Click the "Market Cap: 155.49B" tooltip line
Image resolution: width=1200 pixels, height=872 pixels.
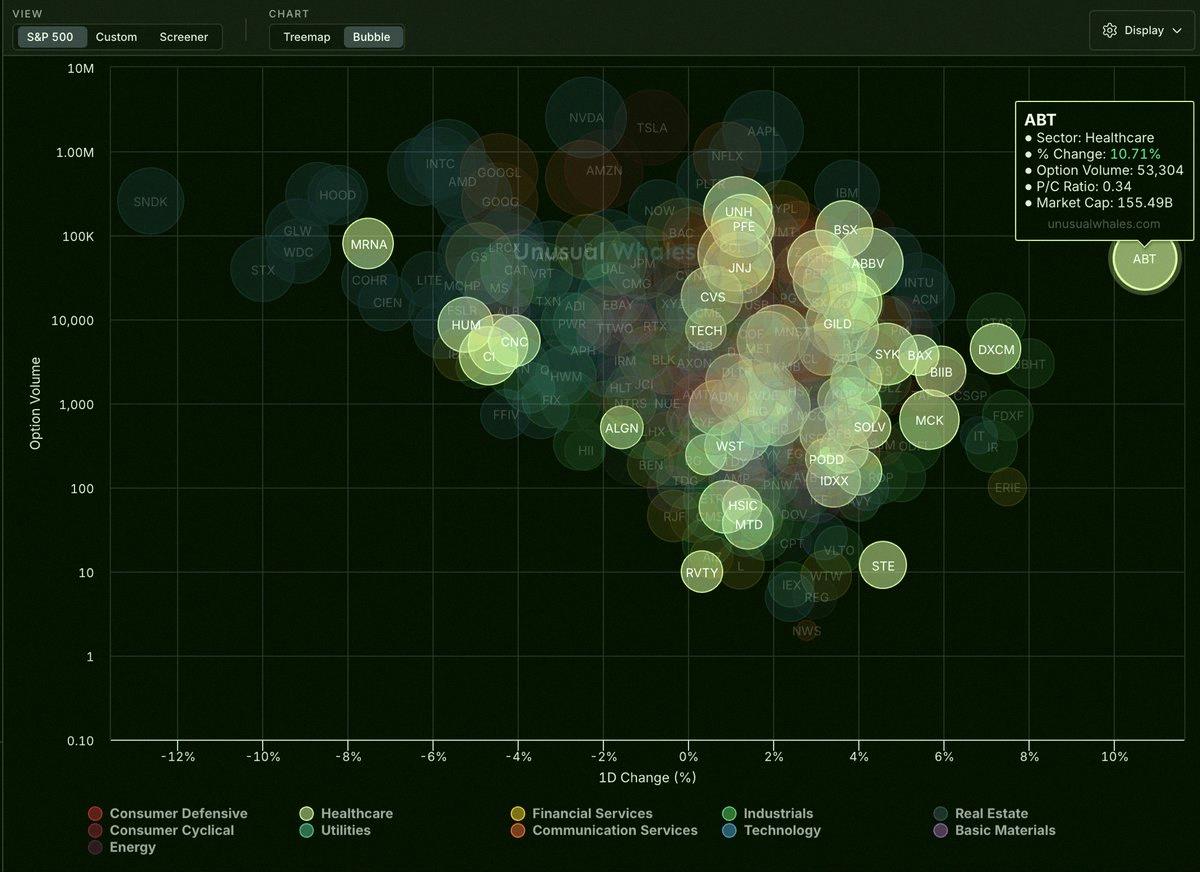click(1099, 203)
